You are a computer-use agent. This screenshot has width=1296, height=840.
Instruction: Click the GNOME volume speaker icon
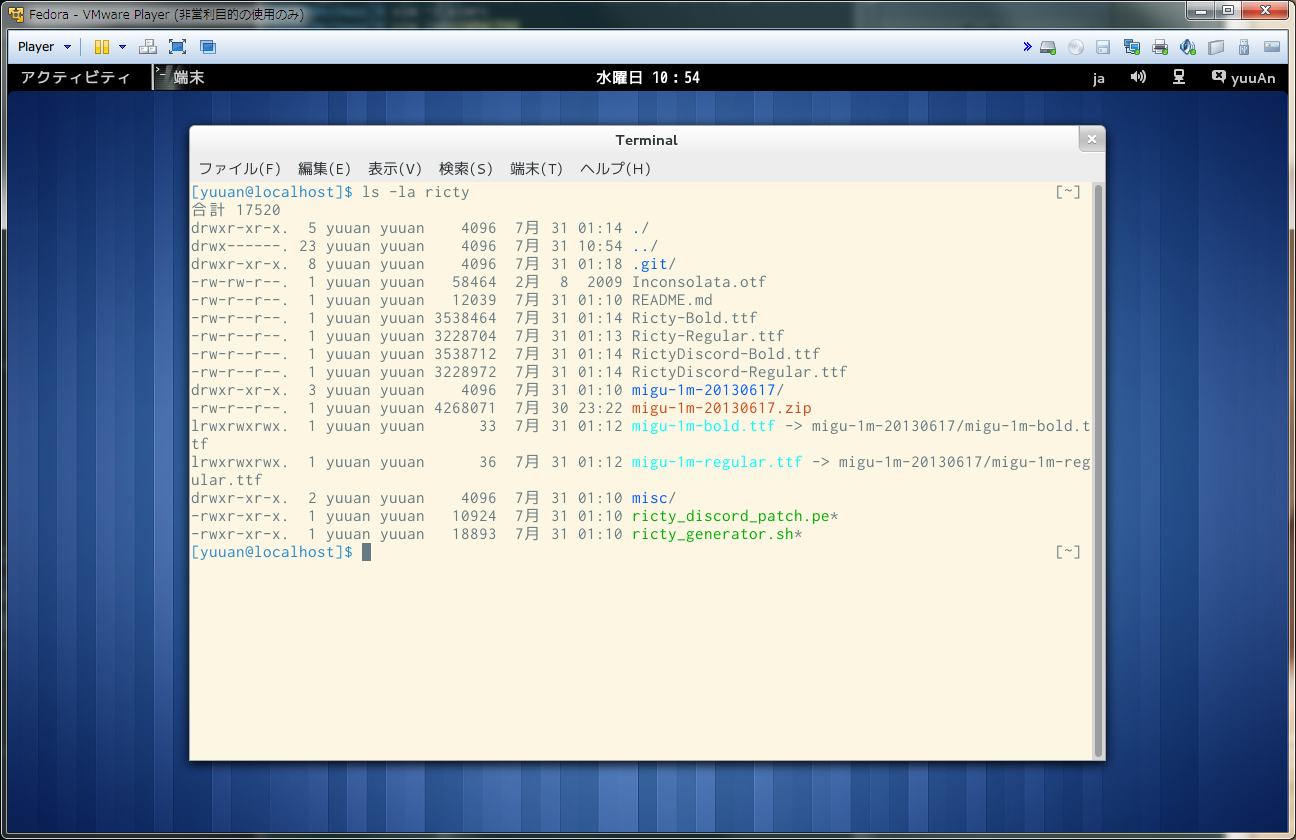coord(1139,77)
